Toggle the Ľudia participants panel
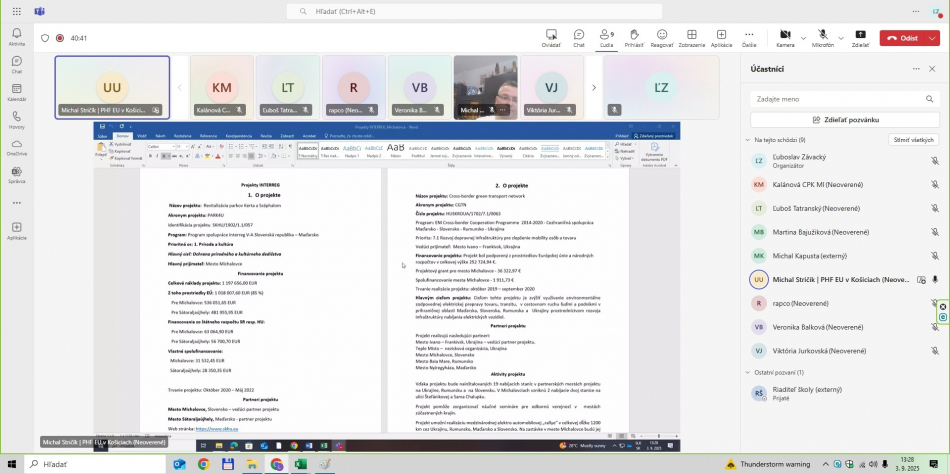The height and width of the screenshot is (474, 950). (x=606, y=37)
